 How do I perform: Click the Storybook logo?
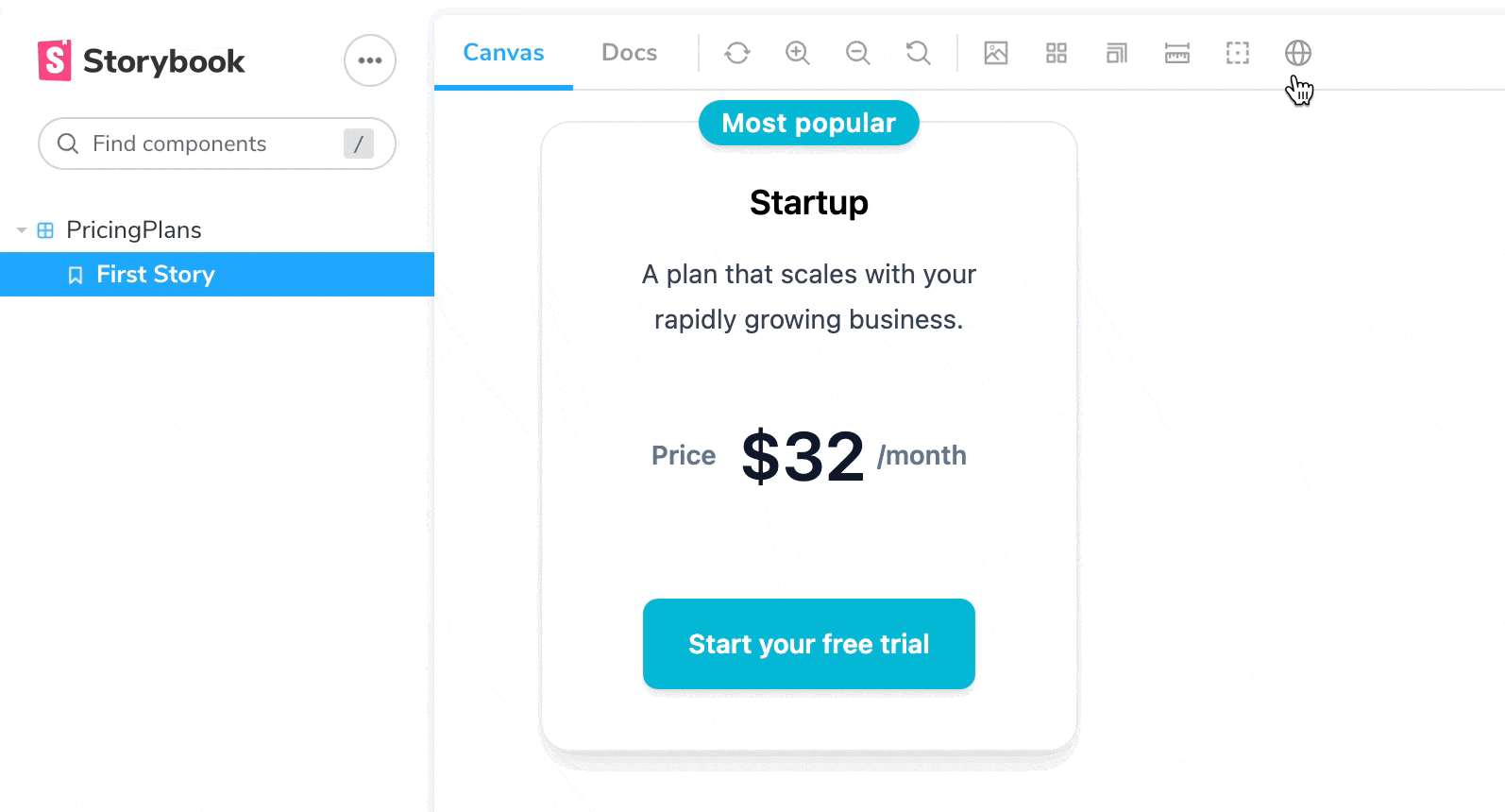142,60
